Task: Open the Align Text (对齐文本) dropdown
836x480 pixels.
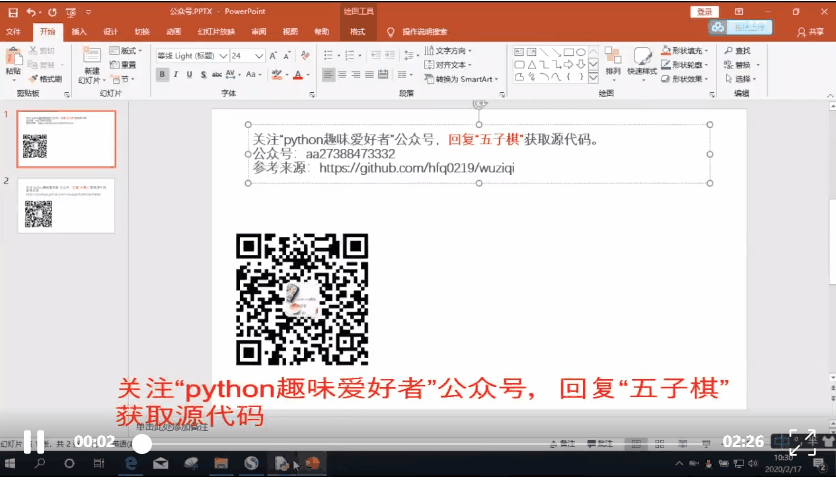Action: click(448, 65)
